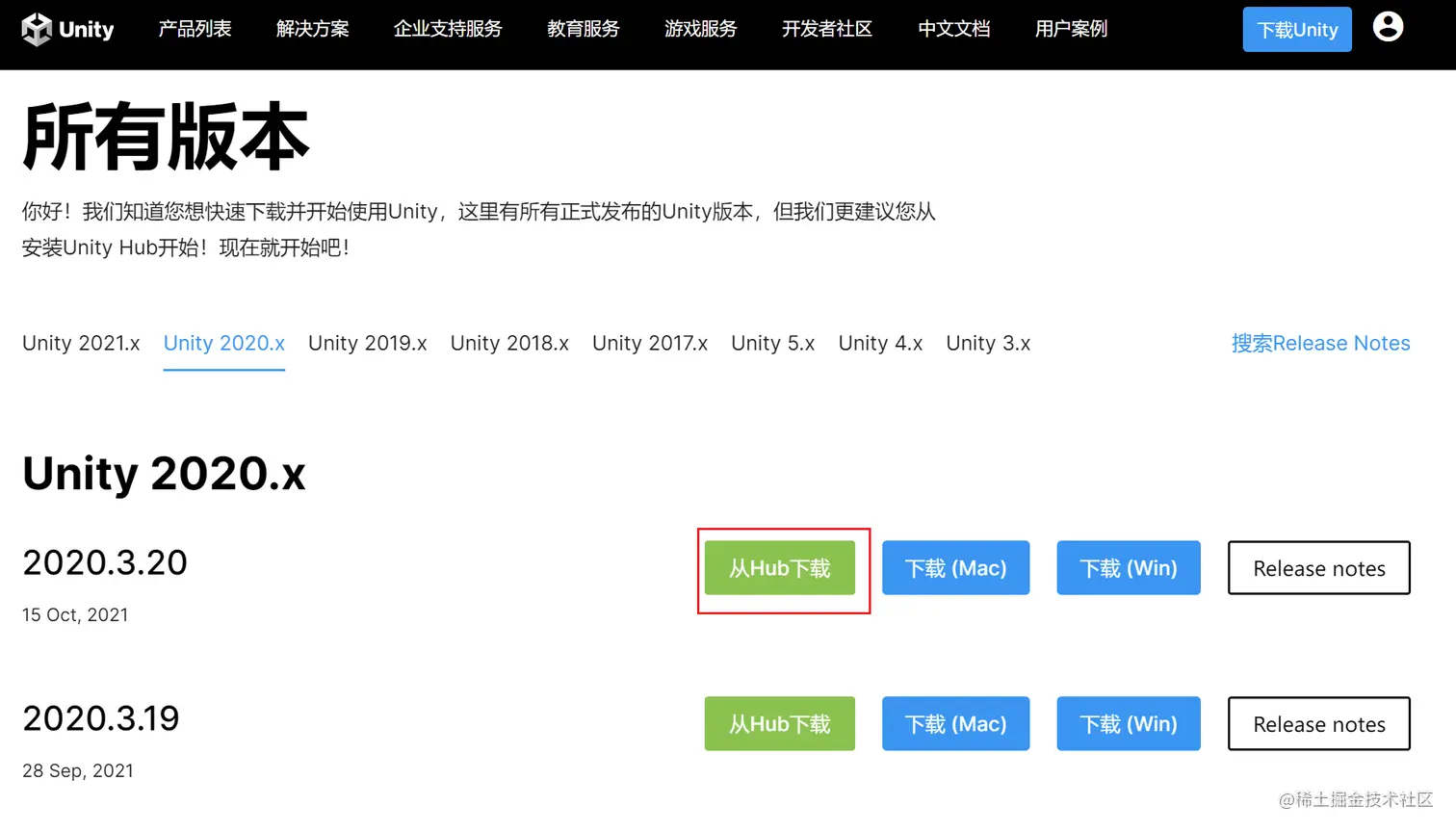The image size is (1456, 832).
Task: Open the 教育服务 menu
Action: click(x=584, y=29)
